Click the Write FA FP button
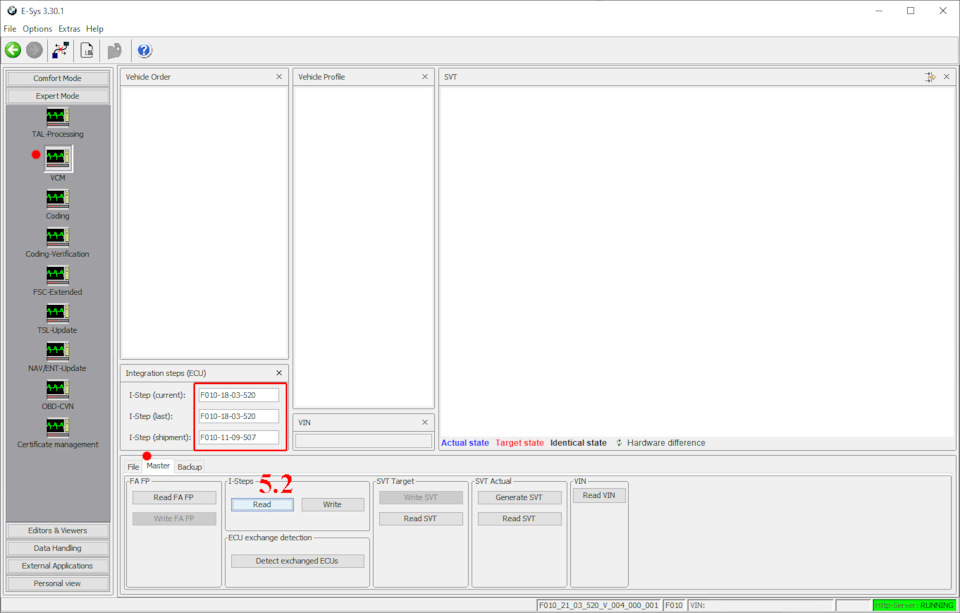The image size is (960, 613). pyautogui.click(x=174, y=518)
